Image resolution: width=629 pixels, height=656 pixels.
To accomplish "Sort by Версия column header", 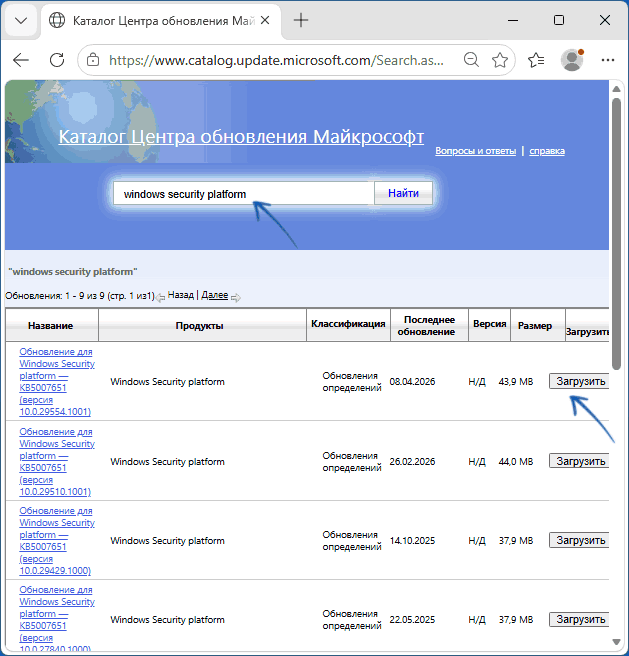I will click(x=490, y=323).
